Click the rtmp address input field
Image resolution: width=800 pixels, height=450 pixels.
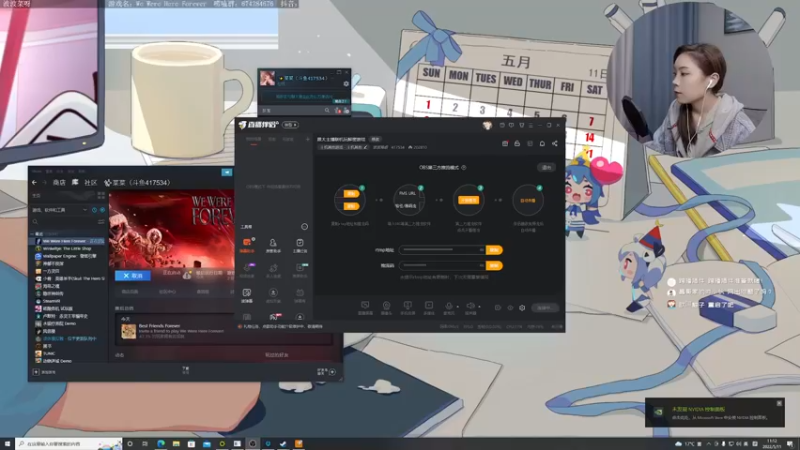point(440,250)
